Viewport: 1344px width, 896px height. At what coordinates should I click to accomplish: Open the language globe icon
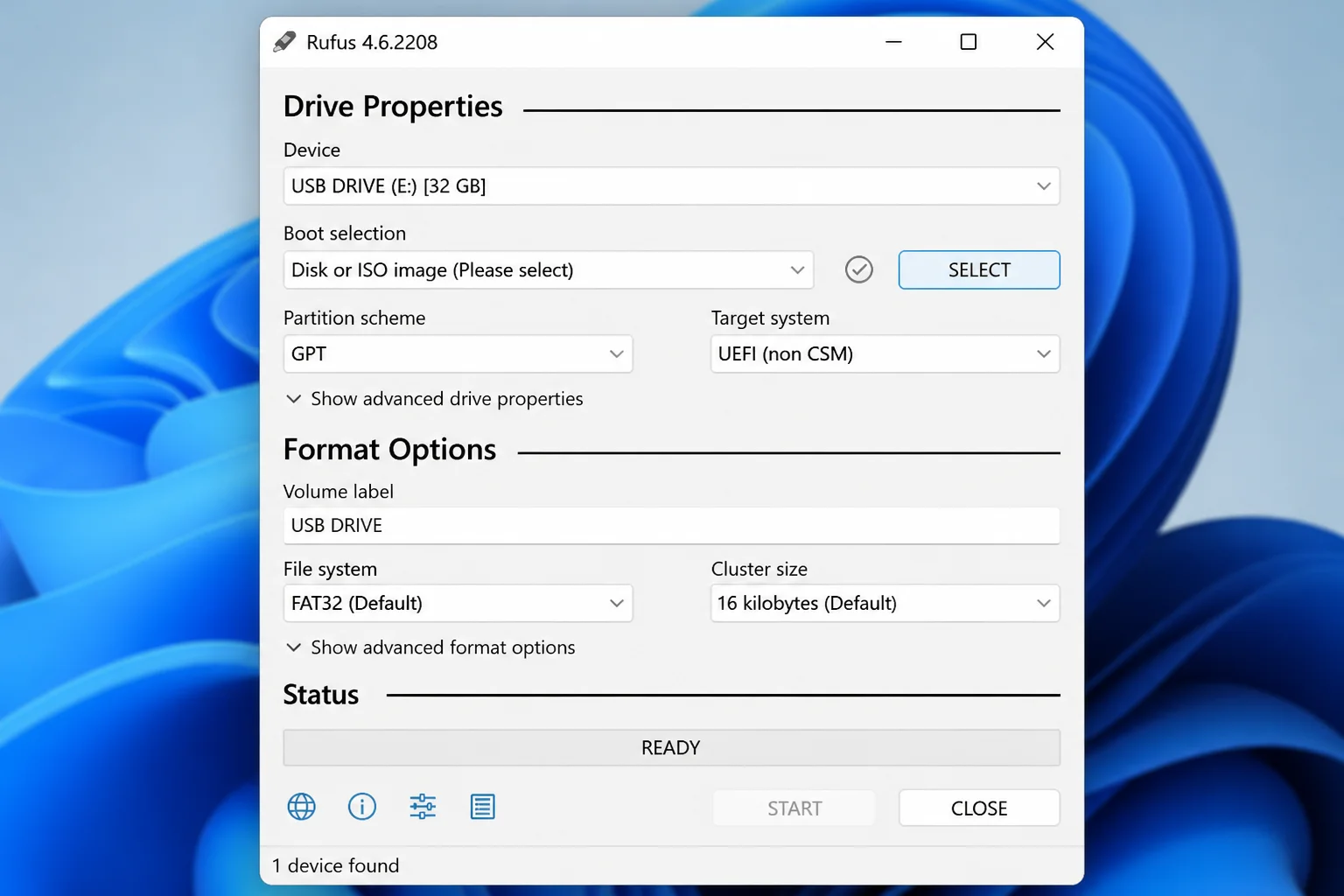click(301, 807)
